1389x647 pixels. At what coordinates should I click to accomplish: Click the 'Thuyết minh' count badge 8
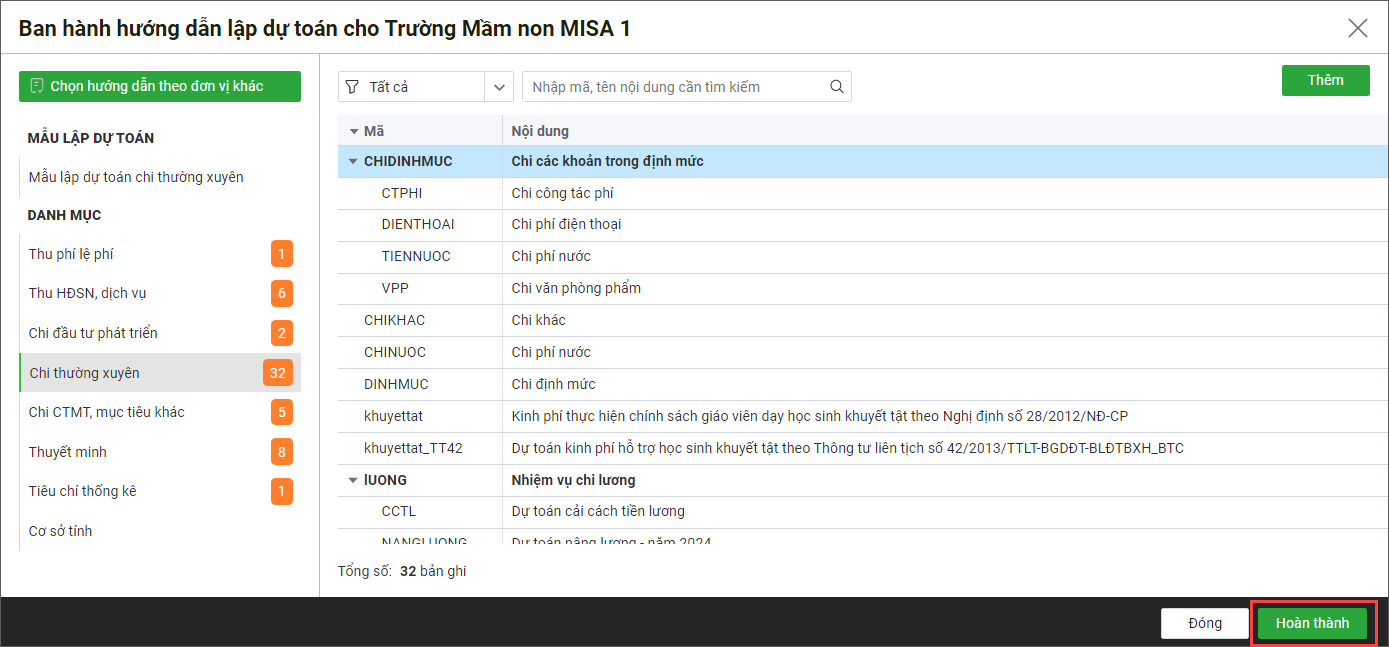282,452
